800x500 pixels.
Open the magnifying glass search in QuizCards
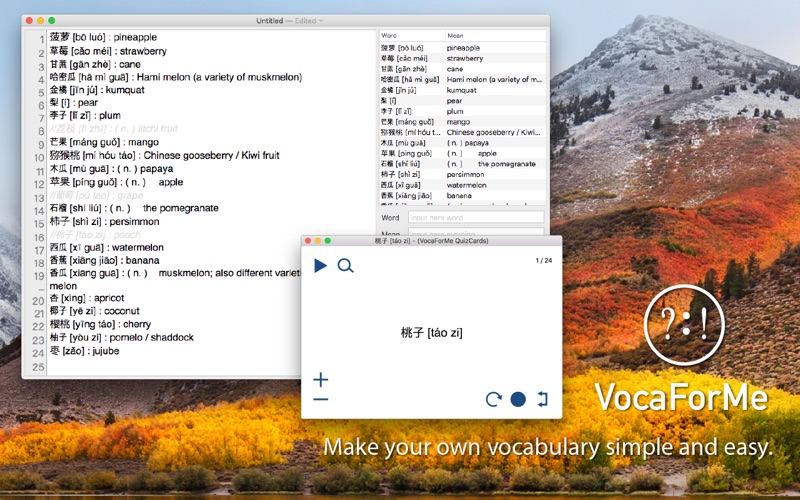pyautogui.click(x=345, y=265)
